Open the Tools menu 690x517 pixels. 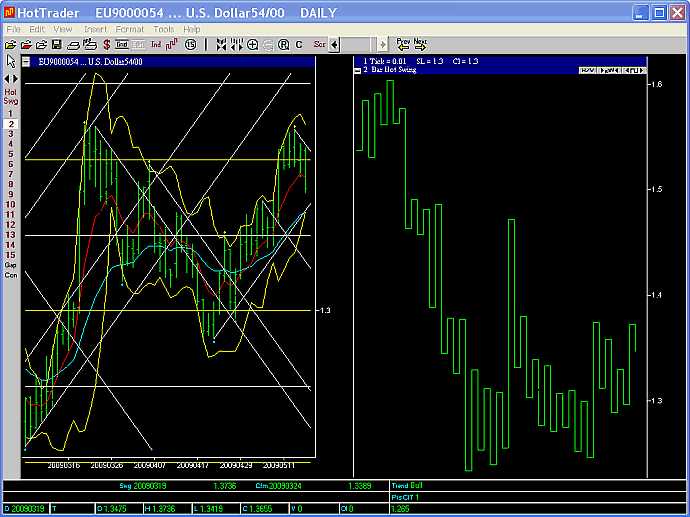(x=164, y=29)
